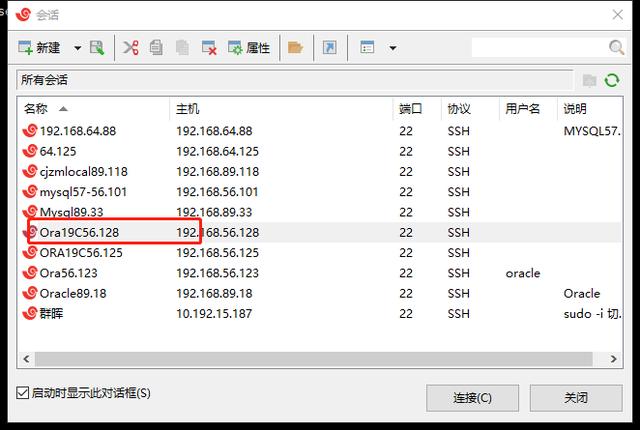
Task: Click the save session icon
Action: (97, 48)
